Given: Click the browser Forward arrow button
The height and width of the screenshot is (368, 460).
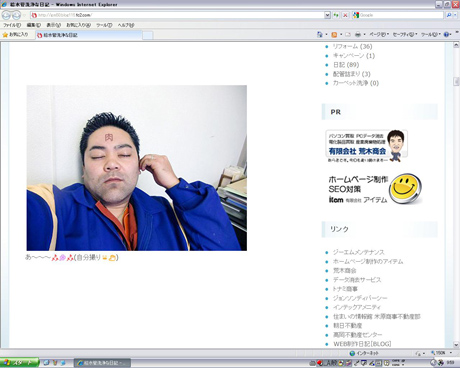Looking at the screenshot, I should pos(16,15).
